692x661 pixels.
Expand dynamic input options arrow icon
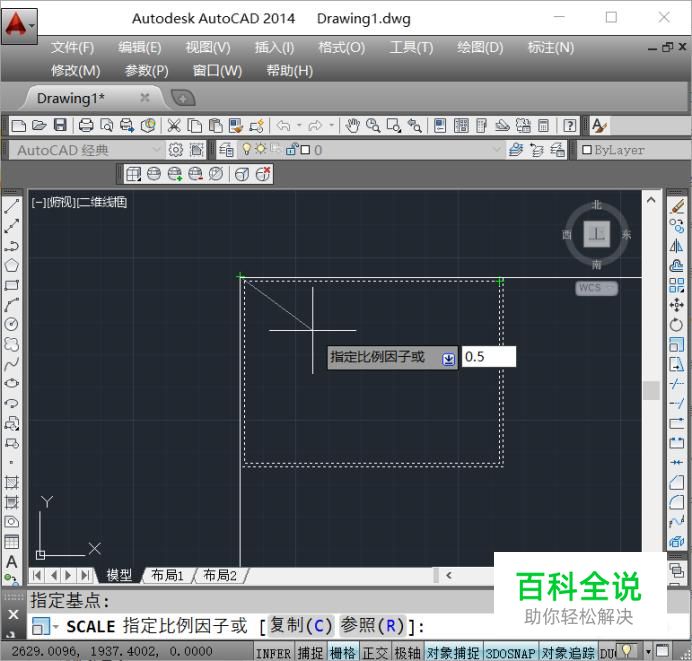pos(448,359)
